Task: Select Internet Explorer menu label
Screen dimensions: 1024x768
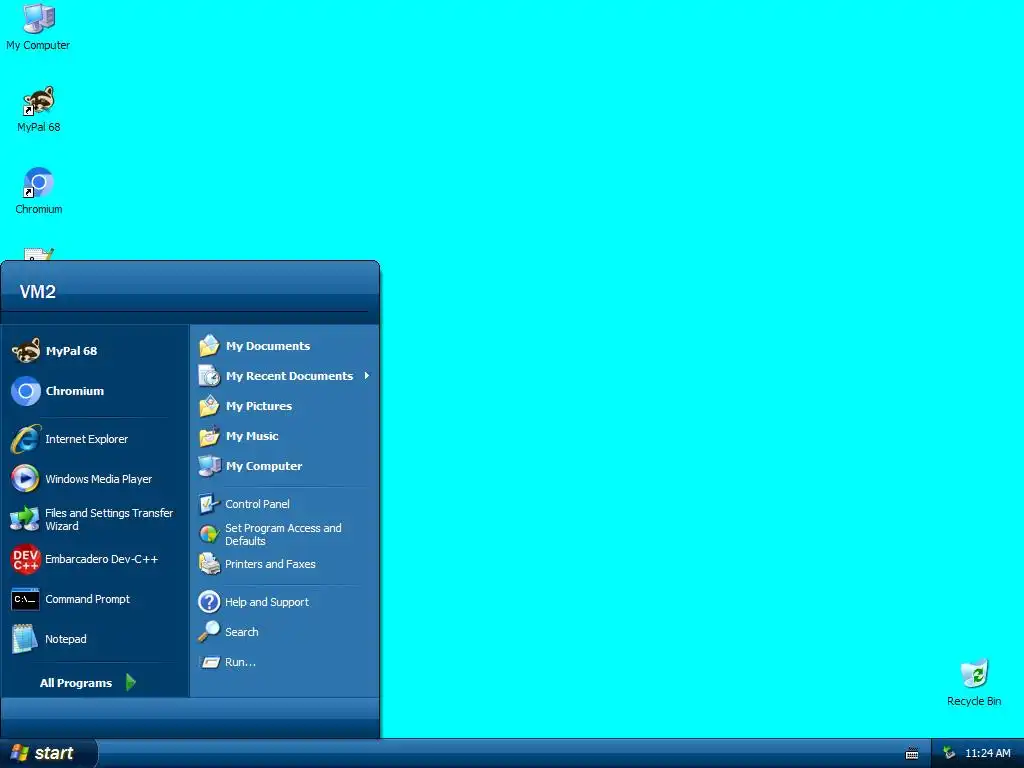Action: point(86,439)
